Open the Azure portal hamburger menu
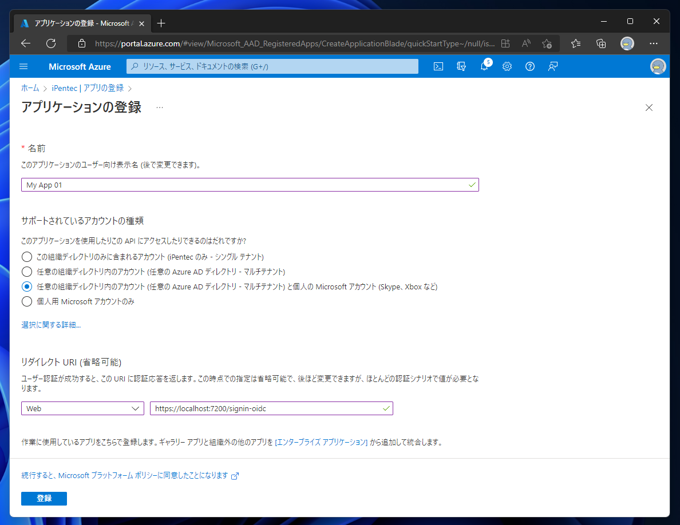680x525 pixels. pyautogui.click(x=23, y=66)
